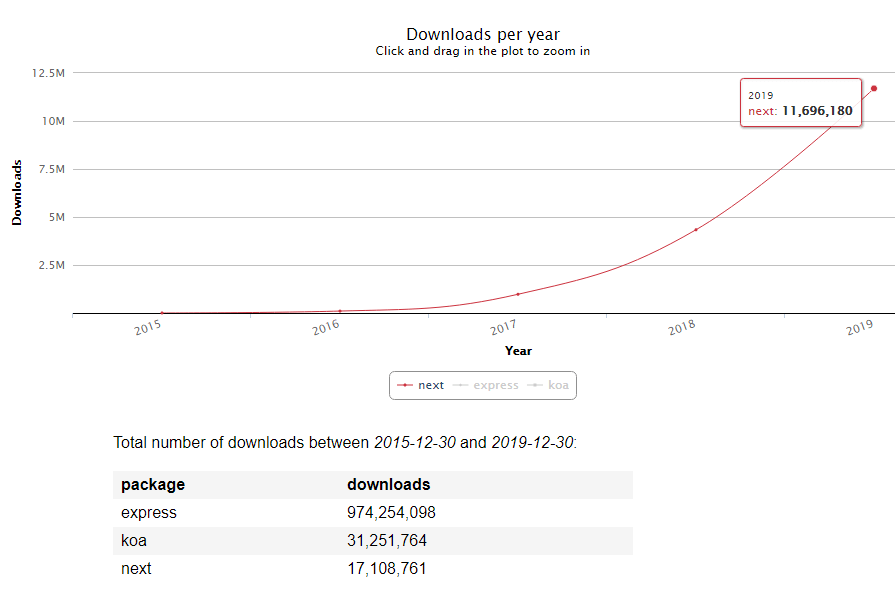Screen dimensions: 895x600
Task: Select the 2017 x-axis label
Action: pyautogui.click(x=503, y=327)
